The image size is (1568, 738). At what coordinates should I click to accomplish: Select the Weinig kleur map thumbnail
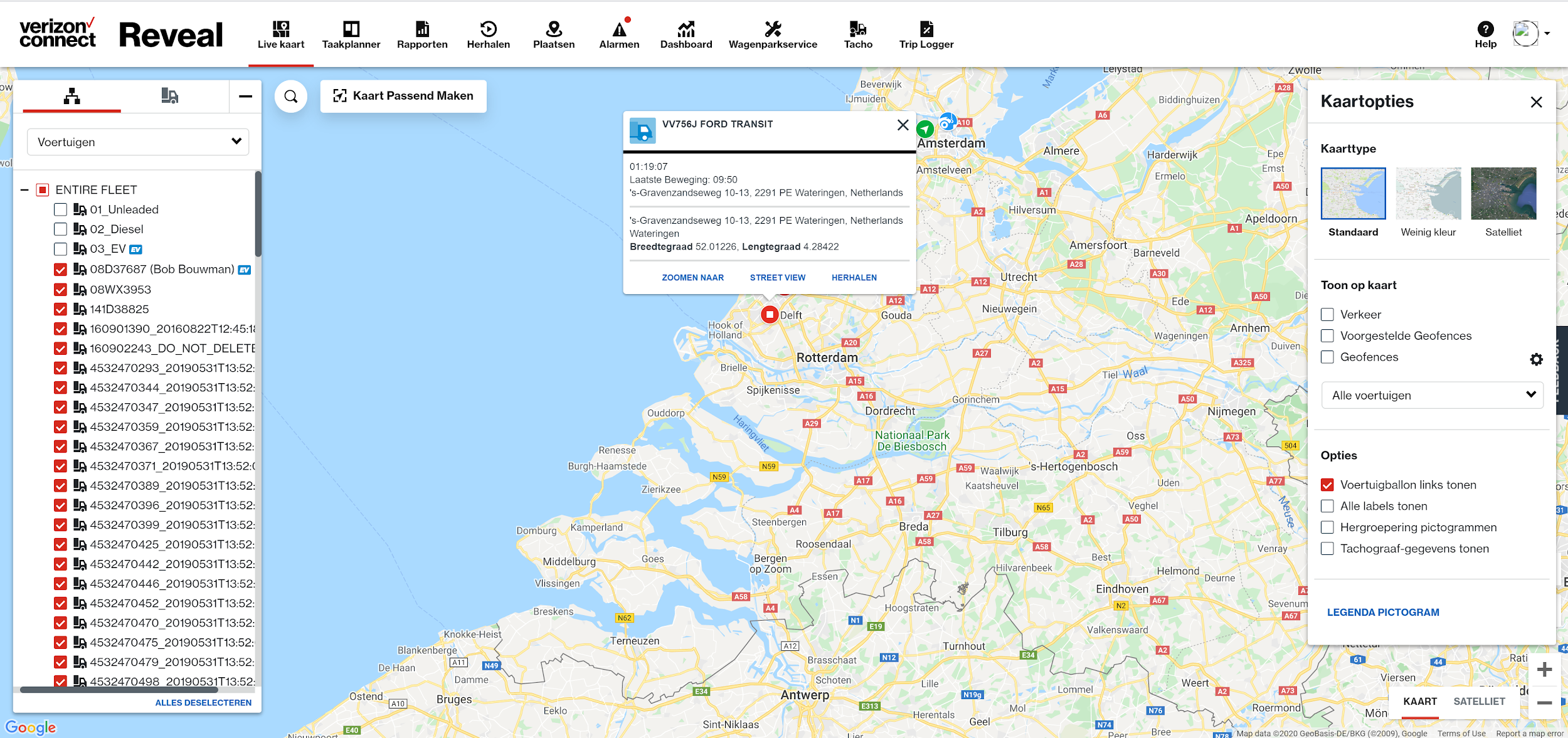point(1428,193)
